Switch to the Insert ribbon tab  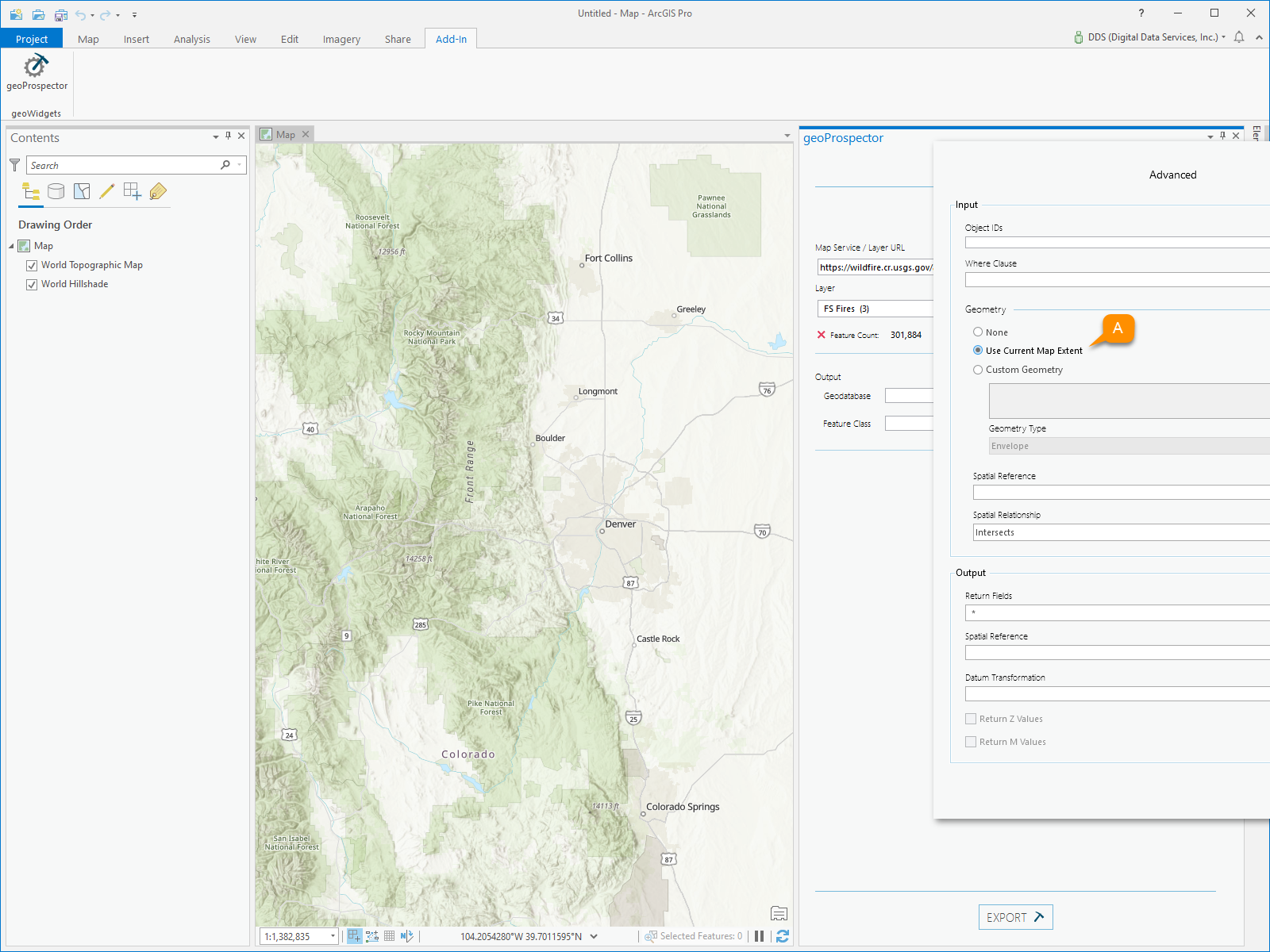pos(137,39)
